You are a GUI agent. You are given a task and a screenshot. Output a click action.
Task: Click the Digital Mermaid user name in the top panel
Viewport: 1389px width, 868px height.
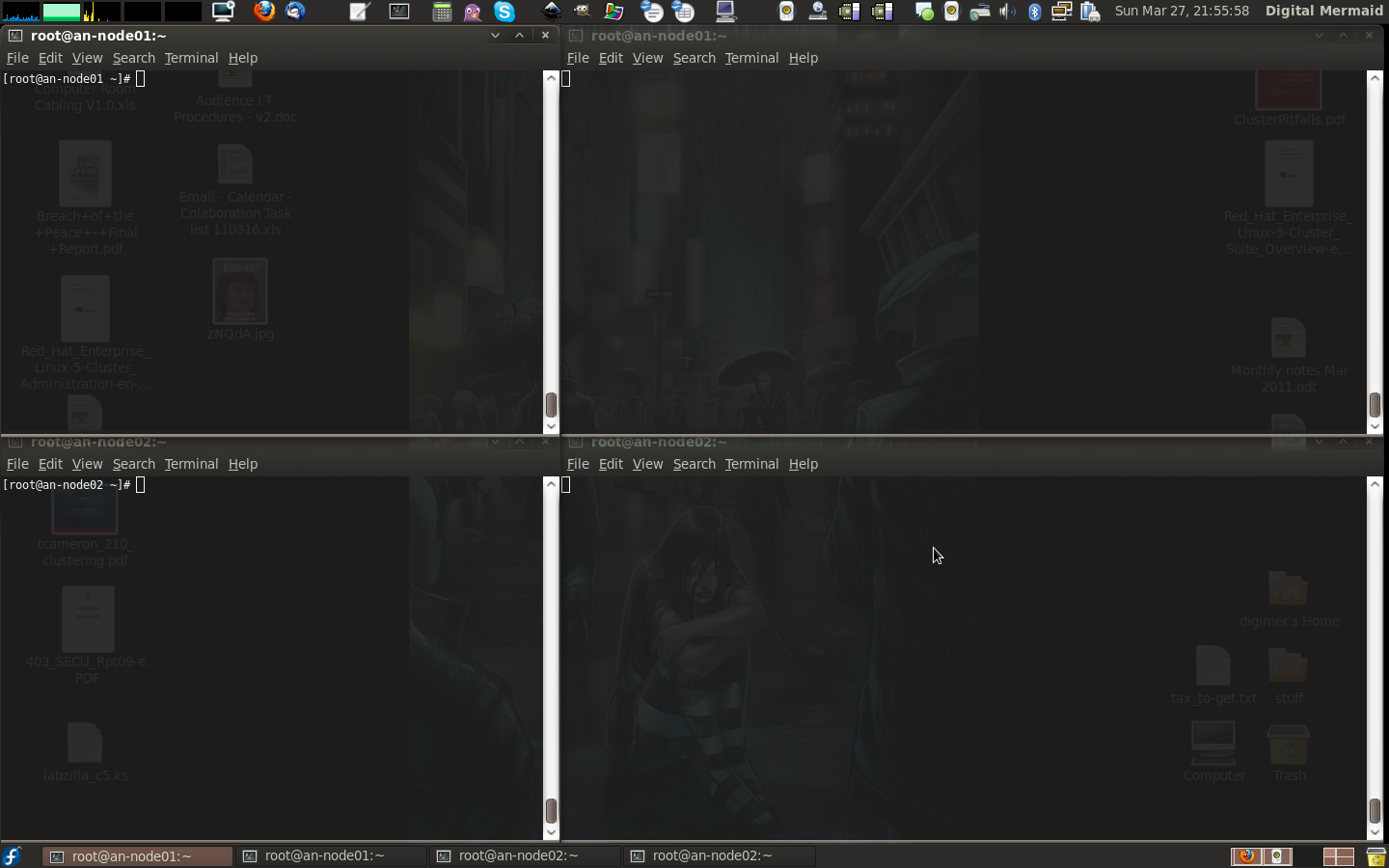tap(1323, 11)
